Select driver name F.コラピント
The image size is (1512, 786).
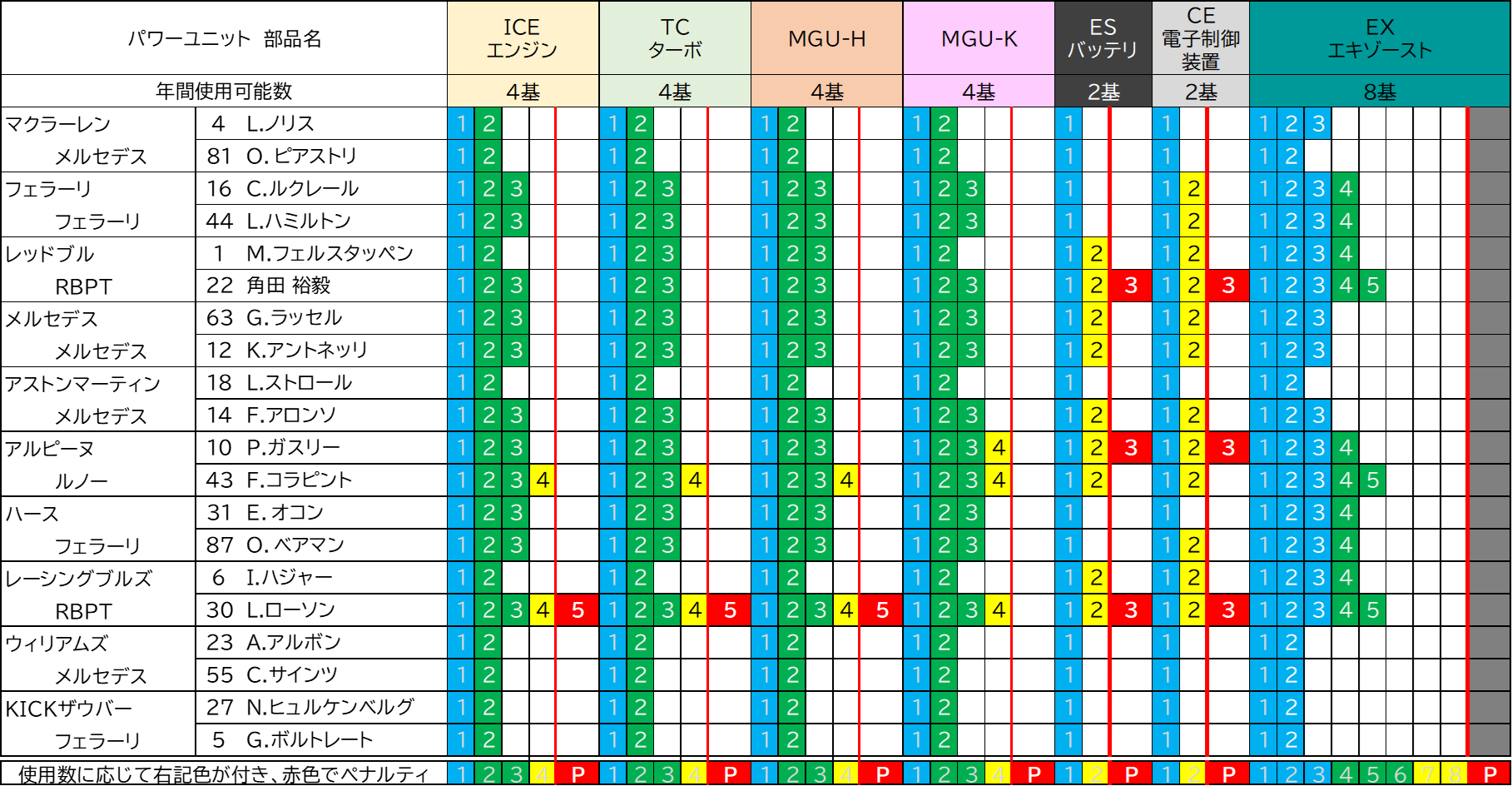click(300, 480)
